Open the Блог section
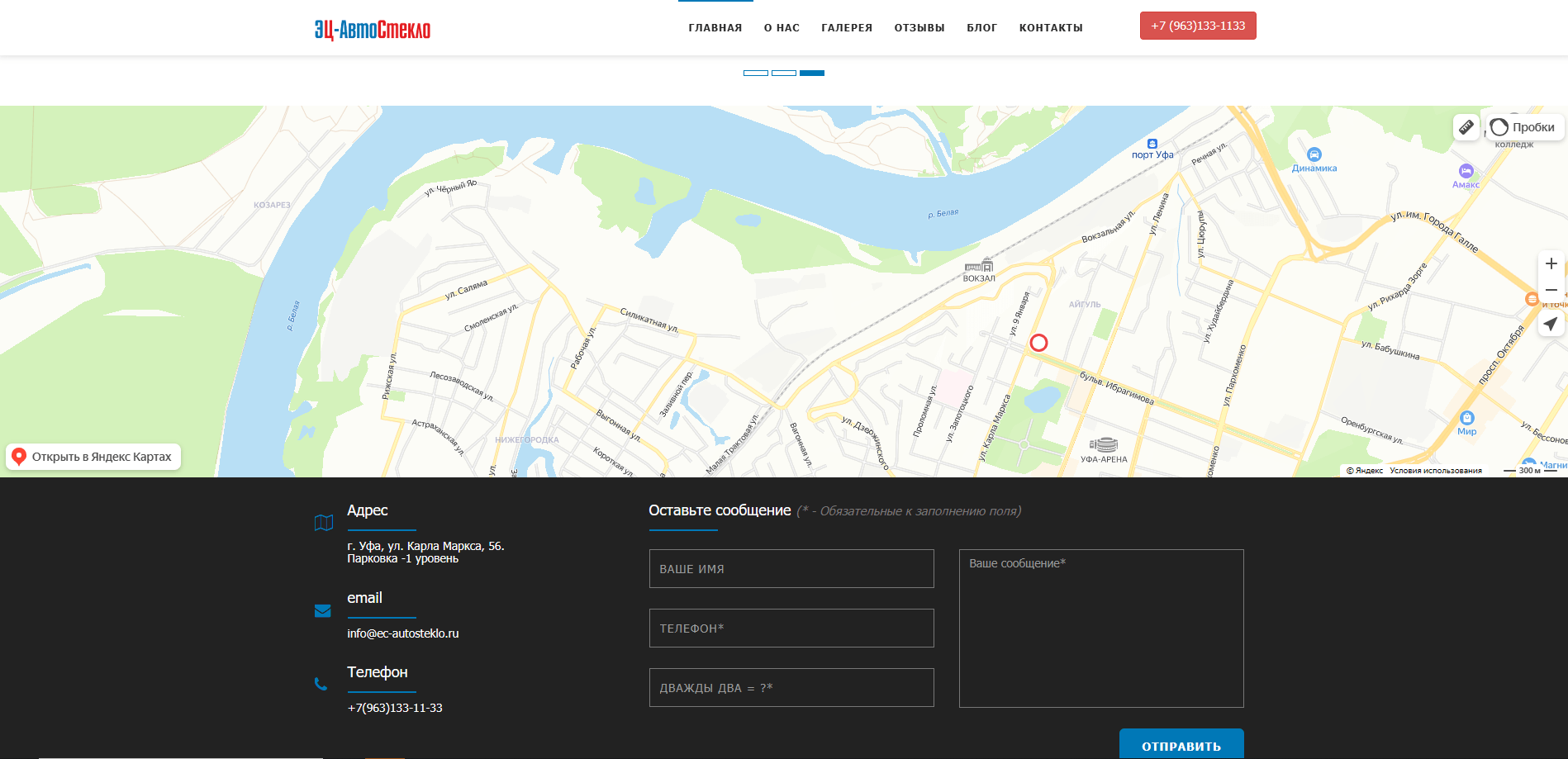1568x759 pixels. pos(982,28)
